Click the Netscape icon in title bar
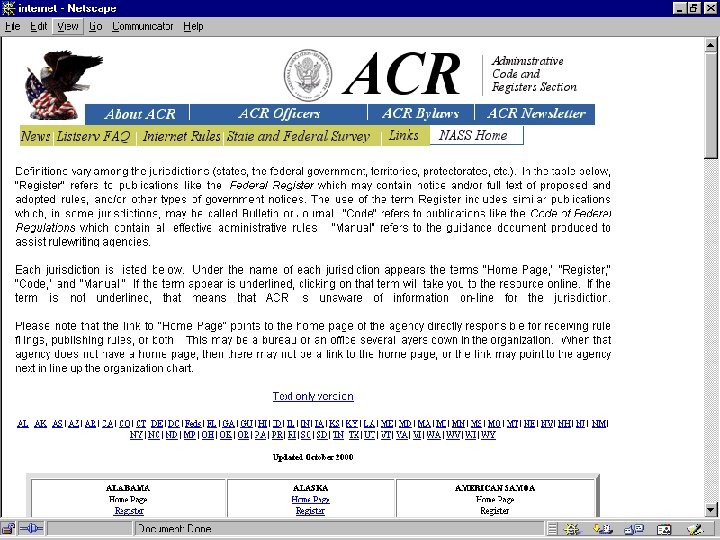Screen dimensions: 720x540 tap(8, 8)
